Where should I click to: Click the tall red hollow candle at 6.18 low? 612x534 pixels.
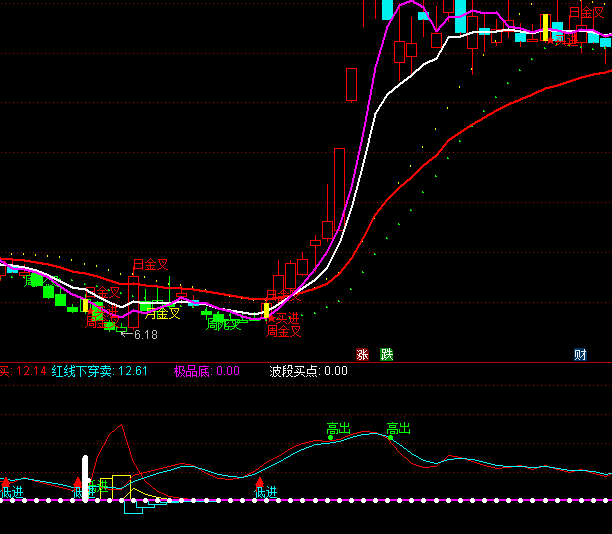[x=133, y=301]
